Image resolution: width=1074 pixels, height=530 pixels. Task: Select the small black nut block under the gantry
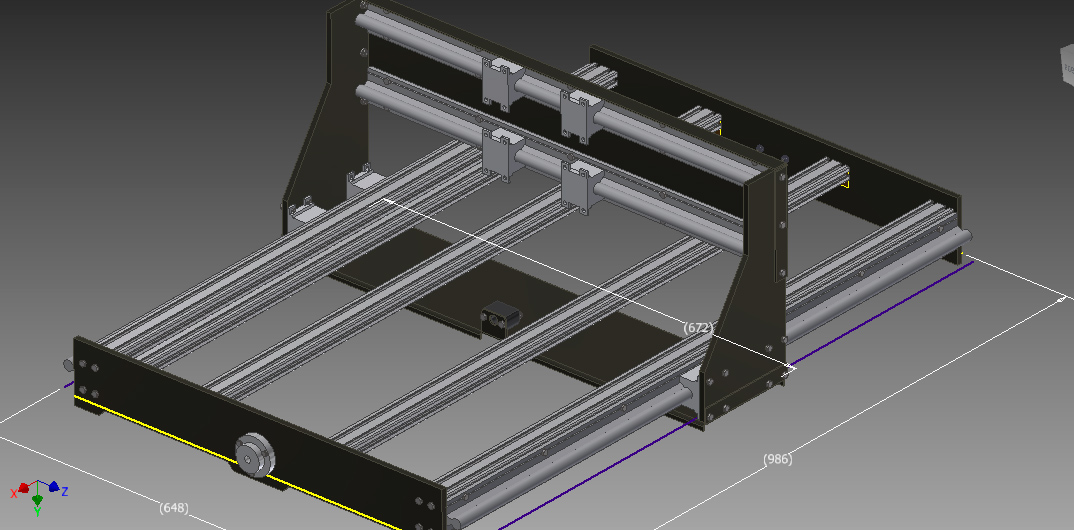pos(501,318)
